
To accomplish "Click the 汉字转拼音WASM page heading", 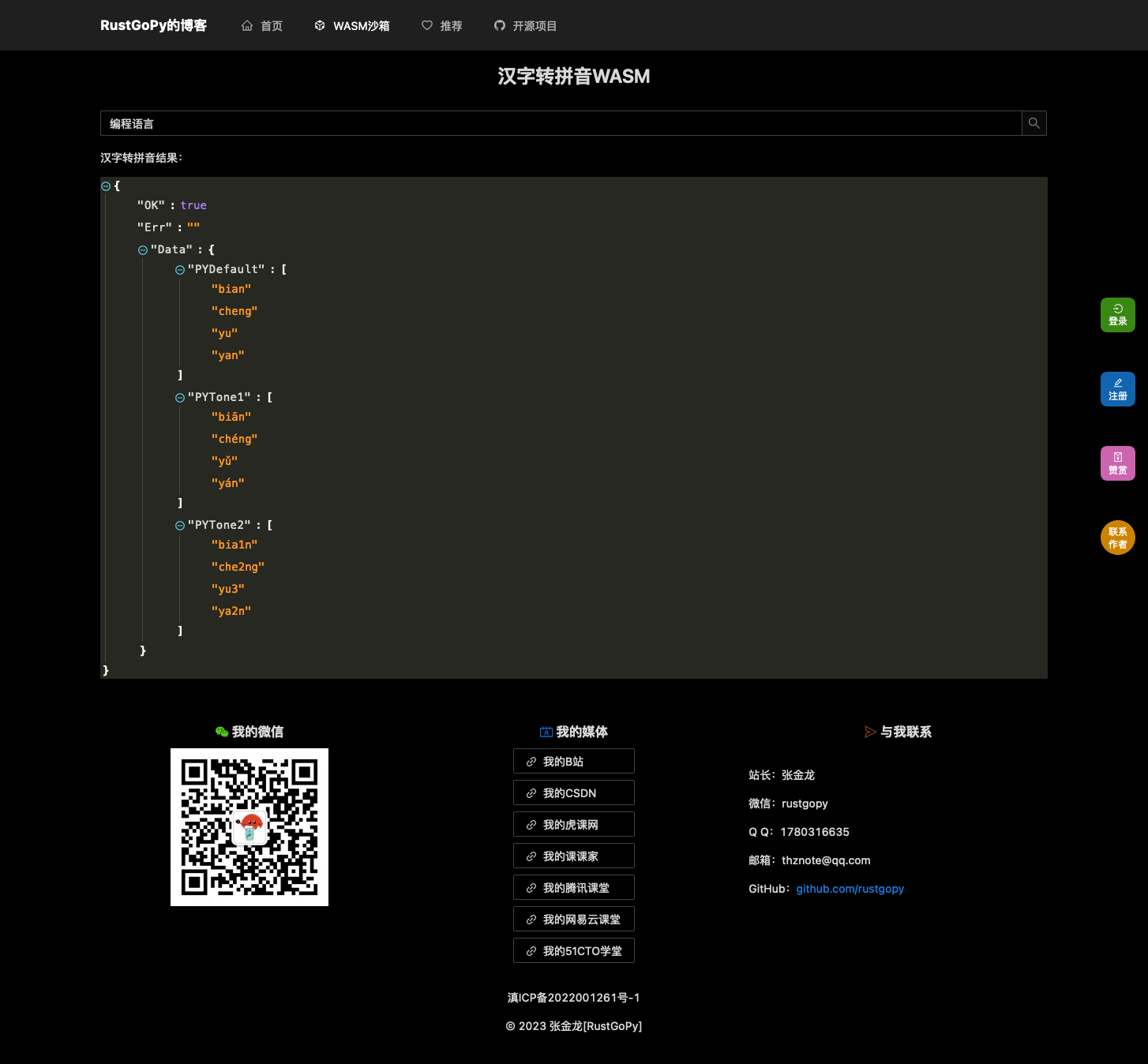I will (574, 77).
